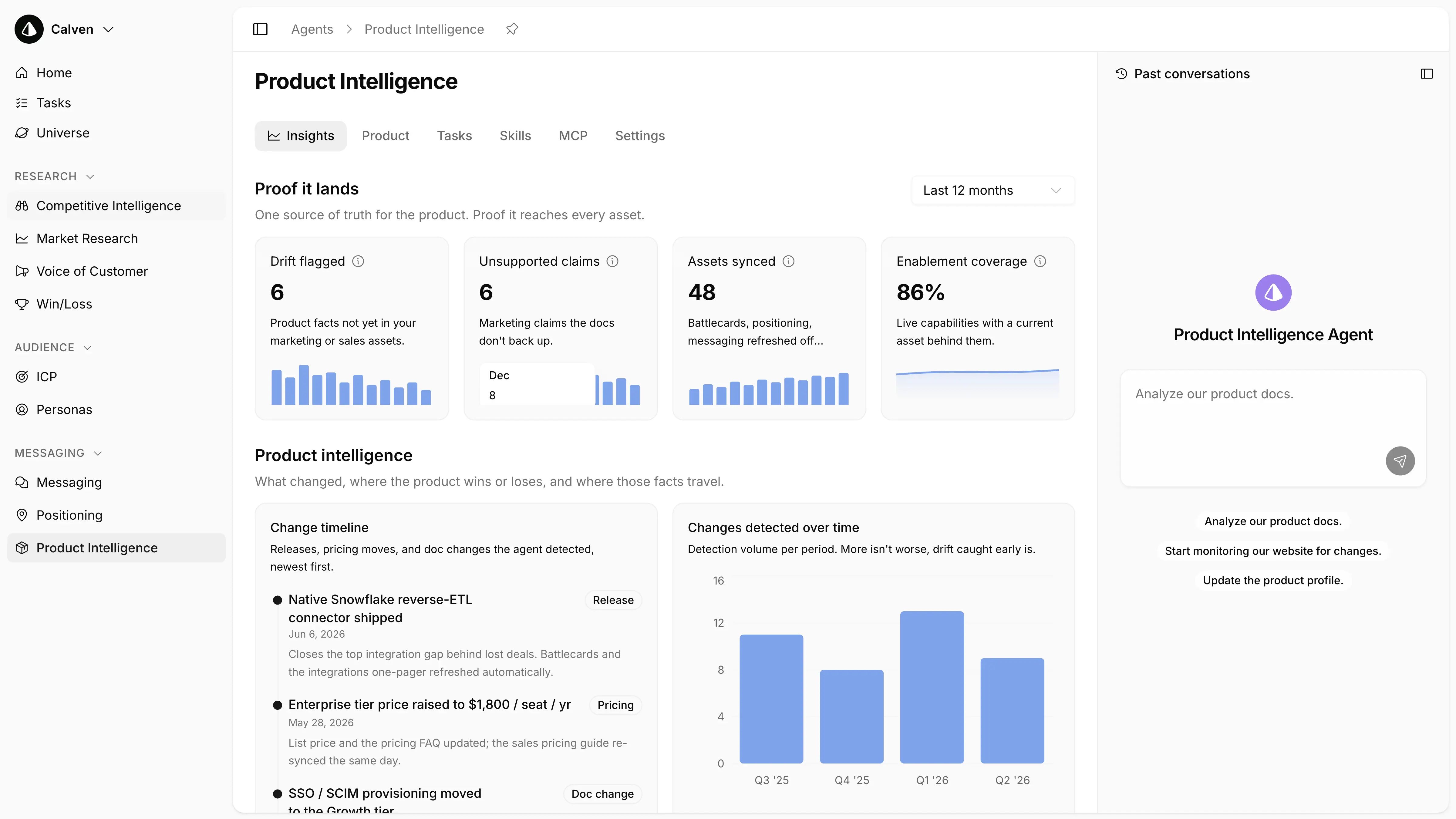Choose Update the product profile suggestion
The image size is (1456, 819).
1273,581
